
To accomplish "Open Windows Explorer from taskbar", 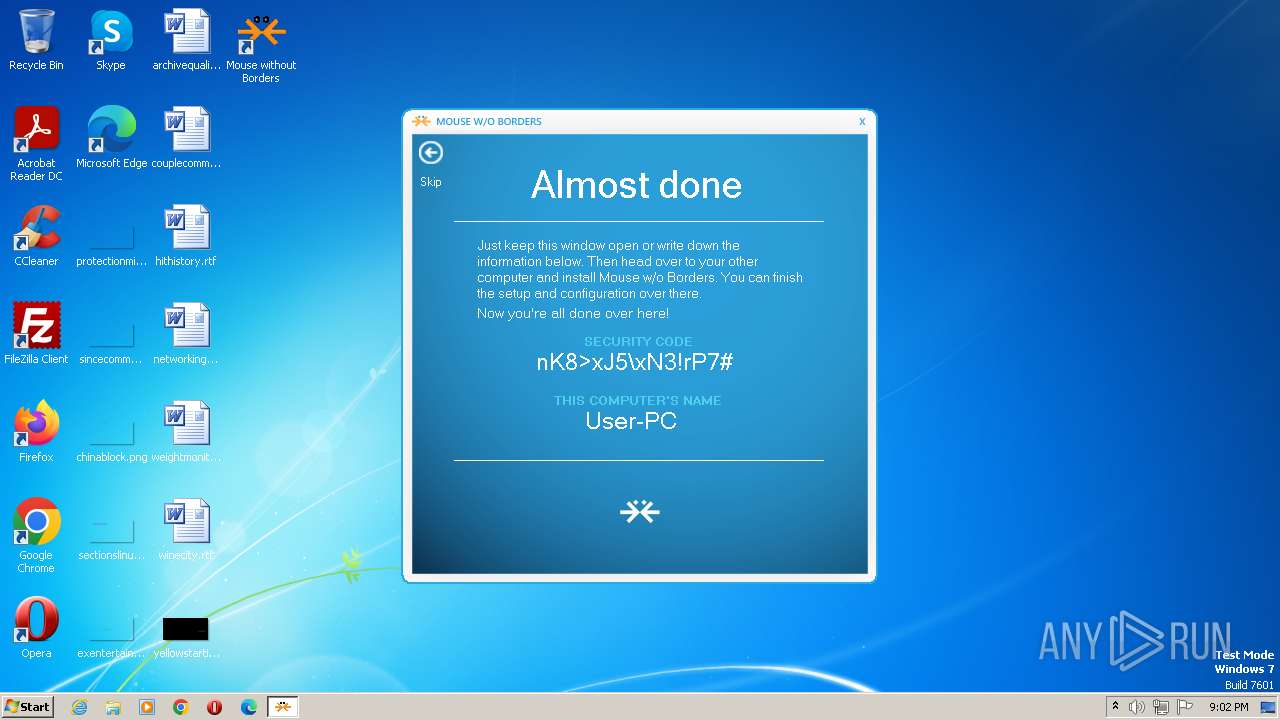I will point(113,707).
